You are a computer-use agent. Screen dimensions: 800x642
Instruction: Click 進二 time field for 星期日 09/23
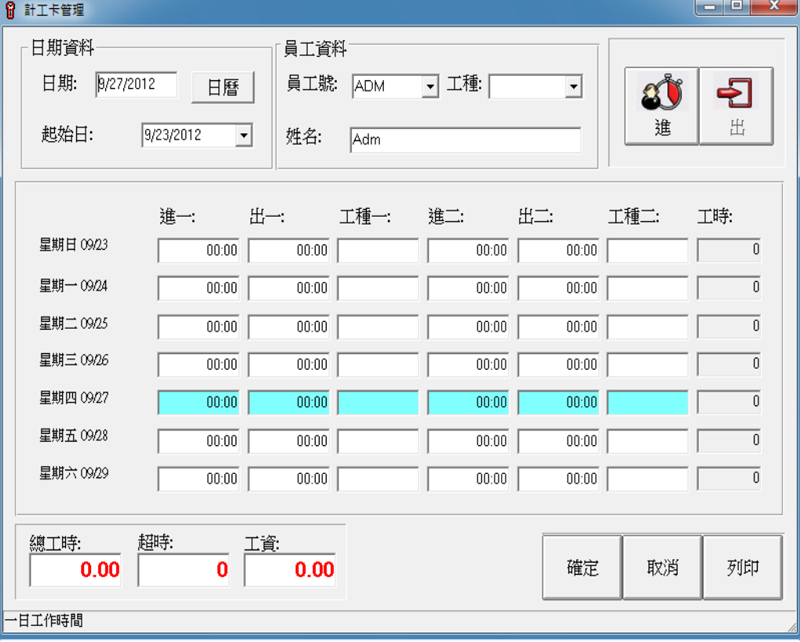pyautogui.click(x=468, y=250)
